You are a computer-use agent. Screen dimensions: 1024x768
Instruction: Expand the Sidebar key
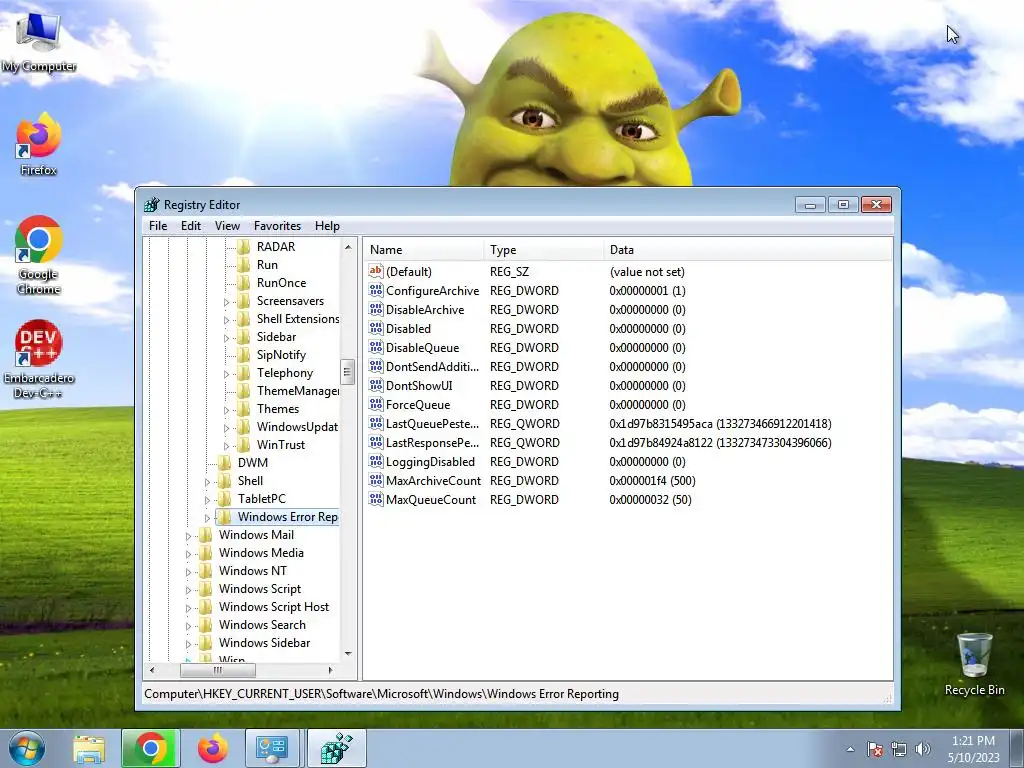(227, 338)
